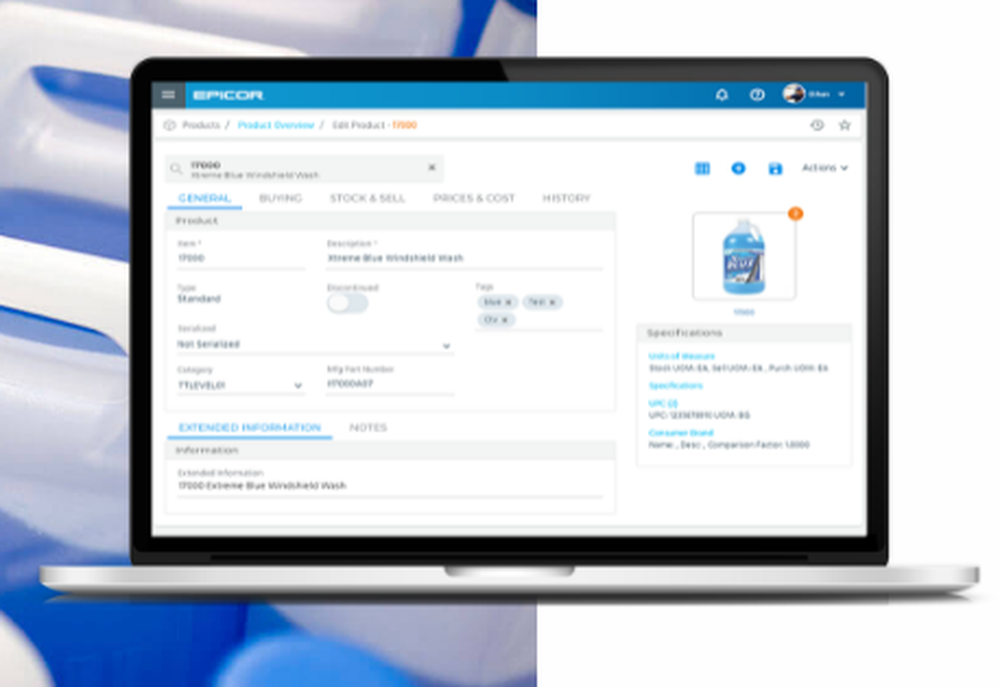Viewport: 1000px width, 687px height.
Task: Click the Extended Information text field
Action: [x=390, y=486]
